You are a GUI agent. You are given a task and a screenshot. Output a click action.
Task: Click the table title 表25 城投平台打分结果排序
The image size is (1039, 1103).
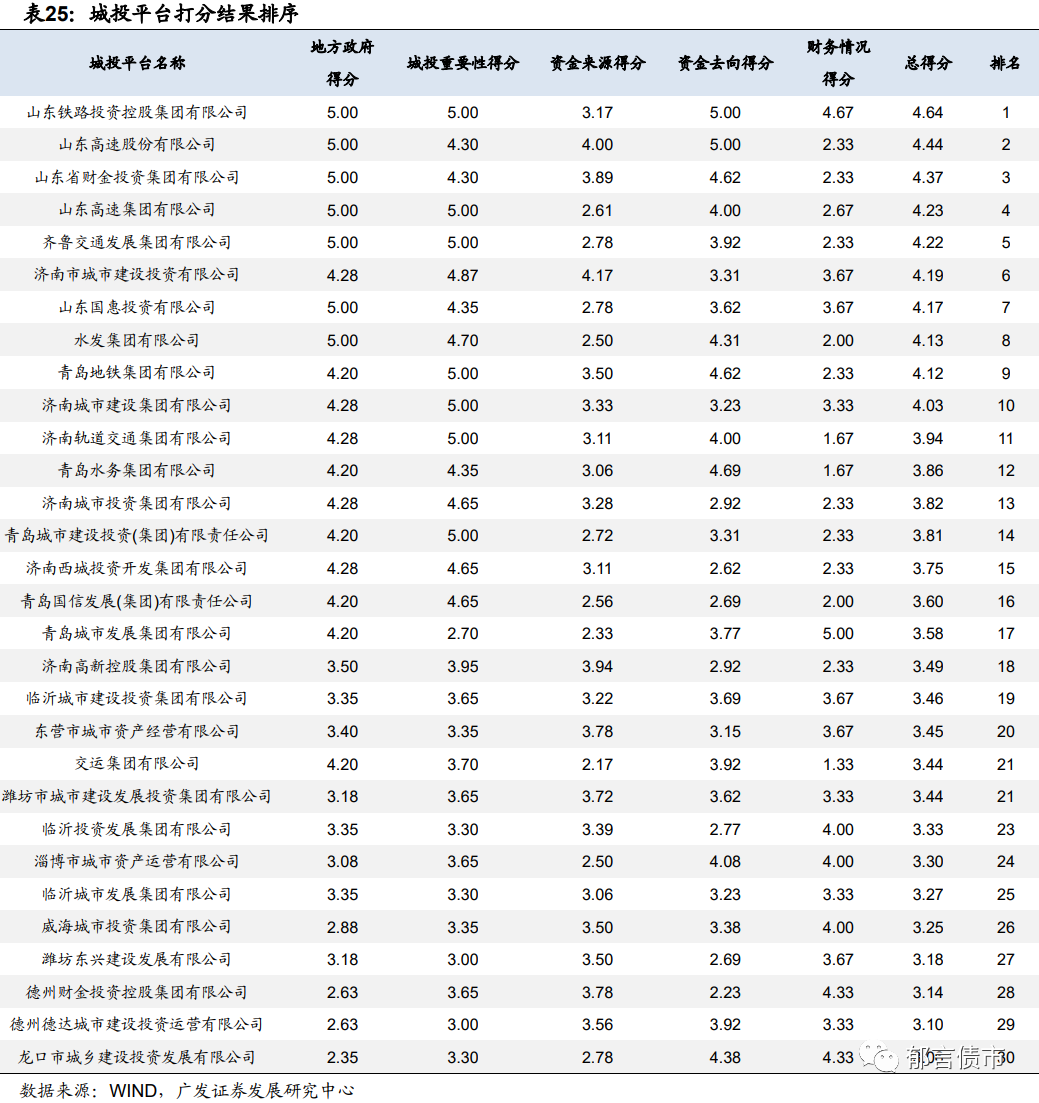tap(161, 13)
